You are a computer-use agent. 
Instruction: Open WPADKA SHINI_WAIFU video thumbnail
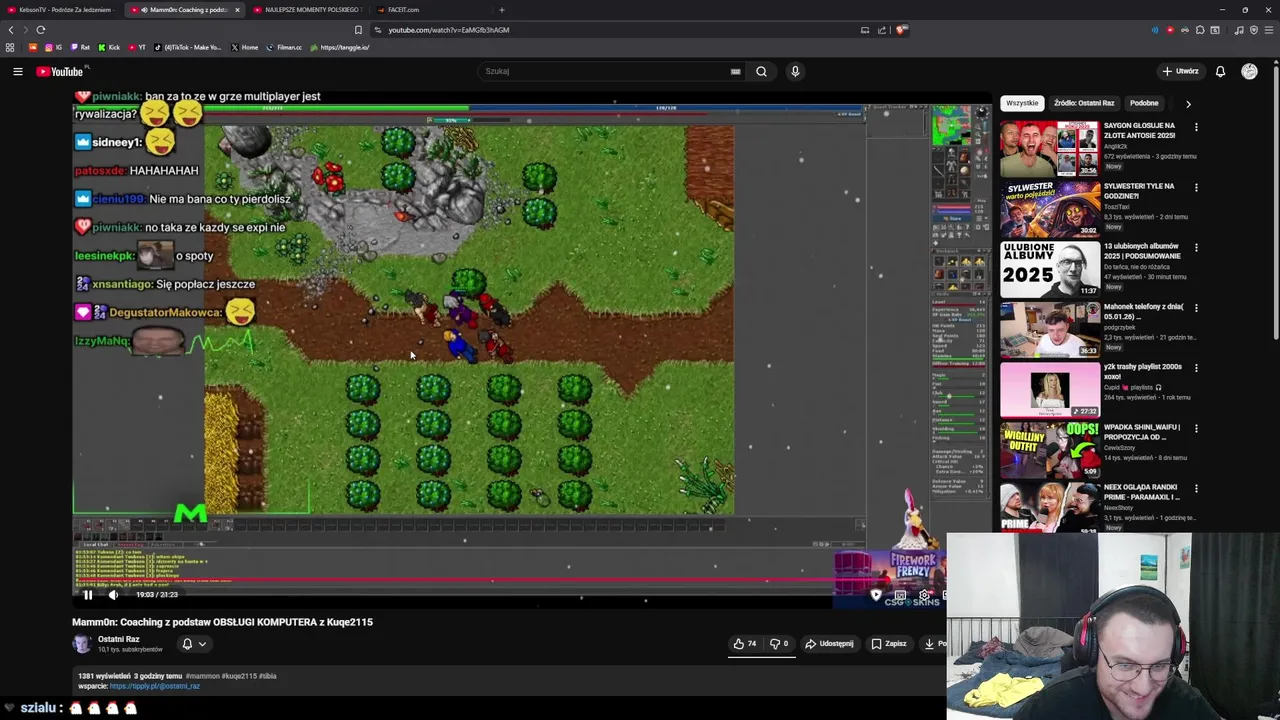coord(1050,450)
